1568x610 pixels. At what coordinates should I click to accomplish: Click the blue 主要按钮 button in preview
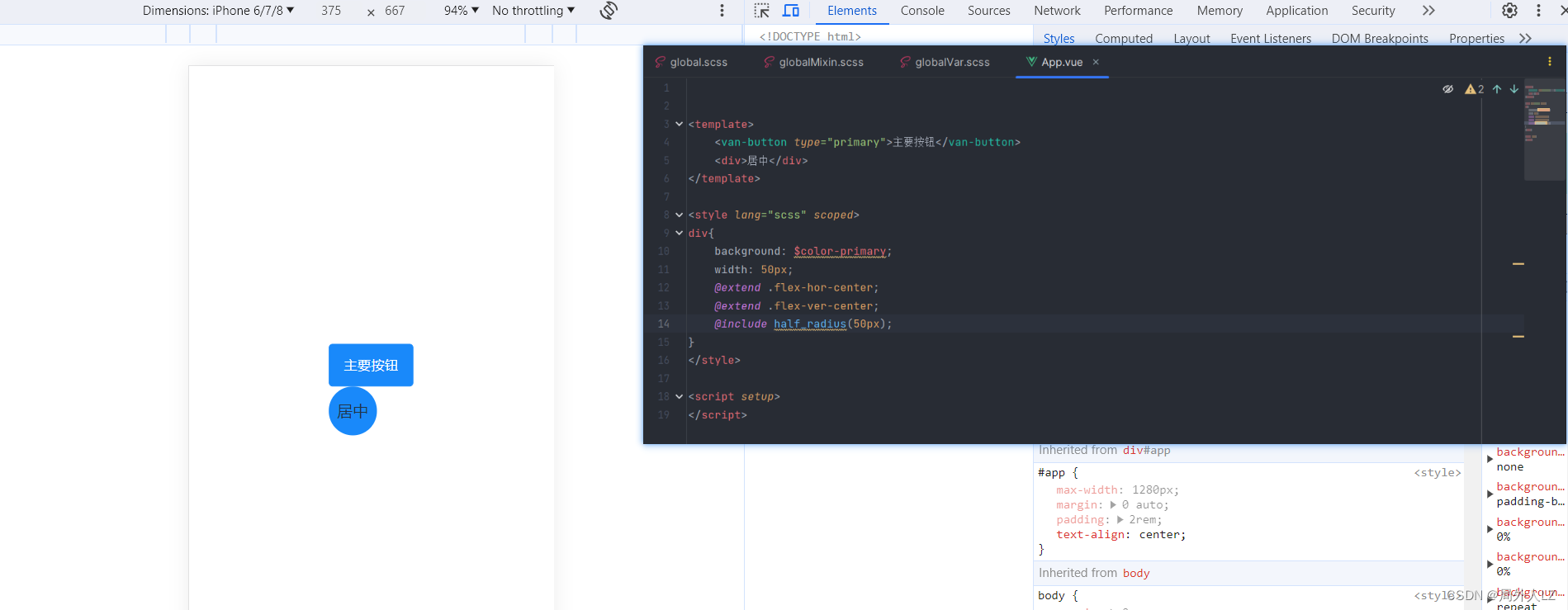coord(371,365)
